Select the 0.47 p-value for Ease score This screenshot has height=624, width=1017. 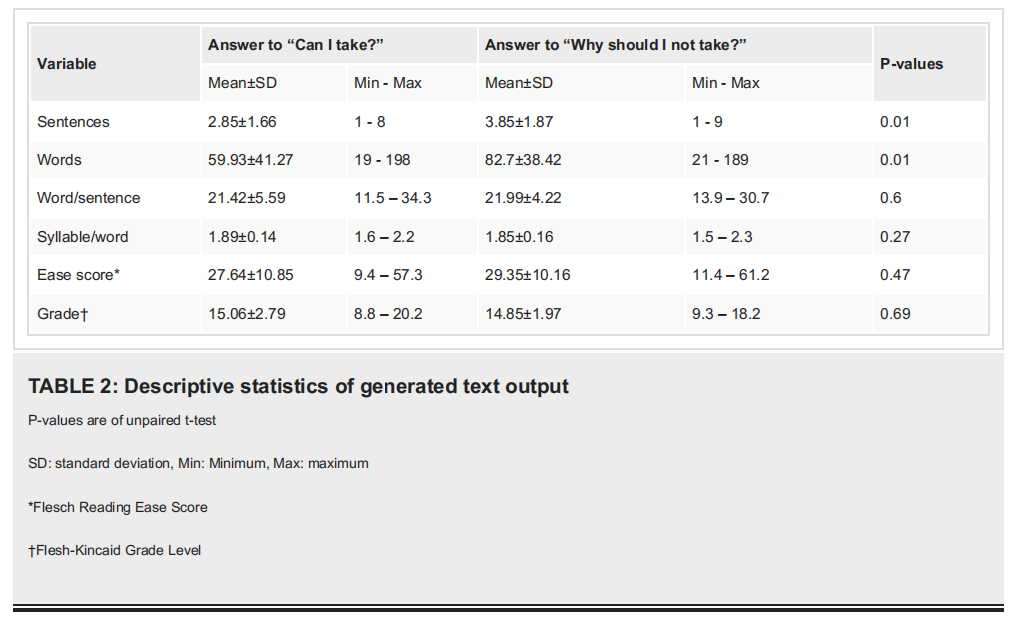click(895, 275)
